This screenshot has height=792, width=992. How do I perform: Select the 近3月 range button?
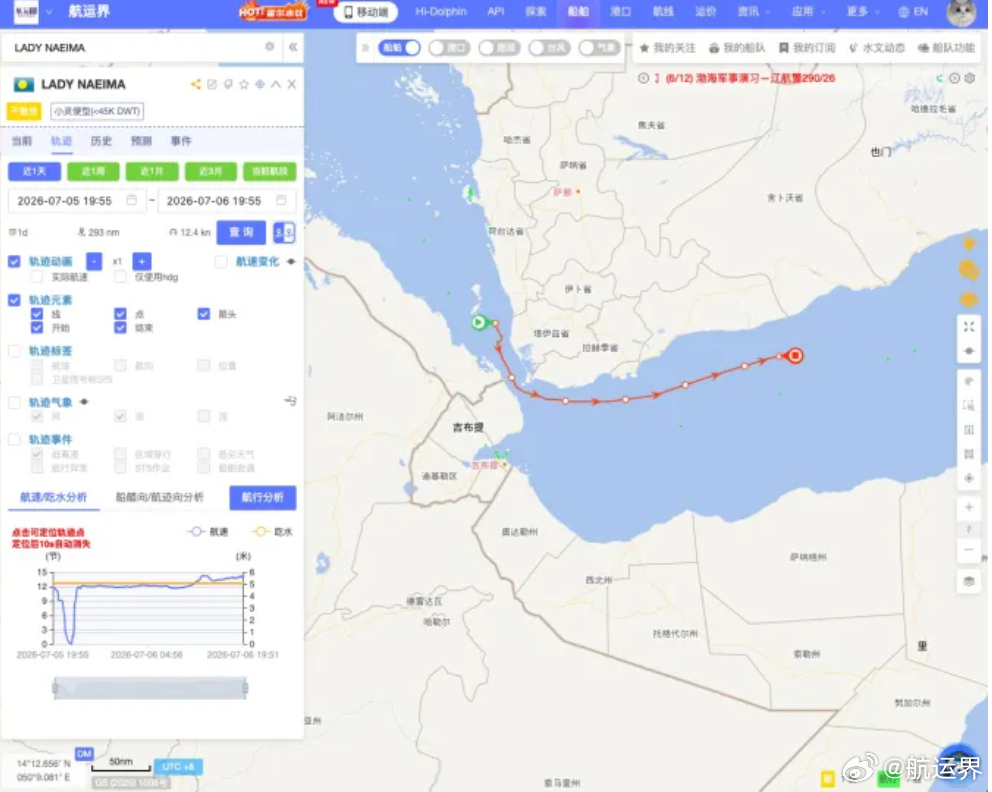click(x=211, y=171)
